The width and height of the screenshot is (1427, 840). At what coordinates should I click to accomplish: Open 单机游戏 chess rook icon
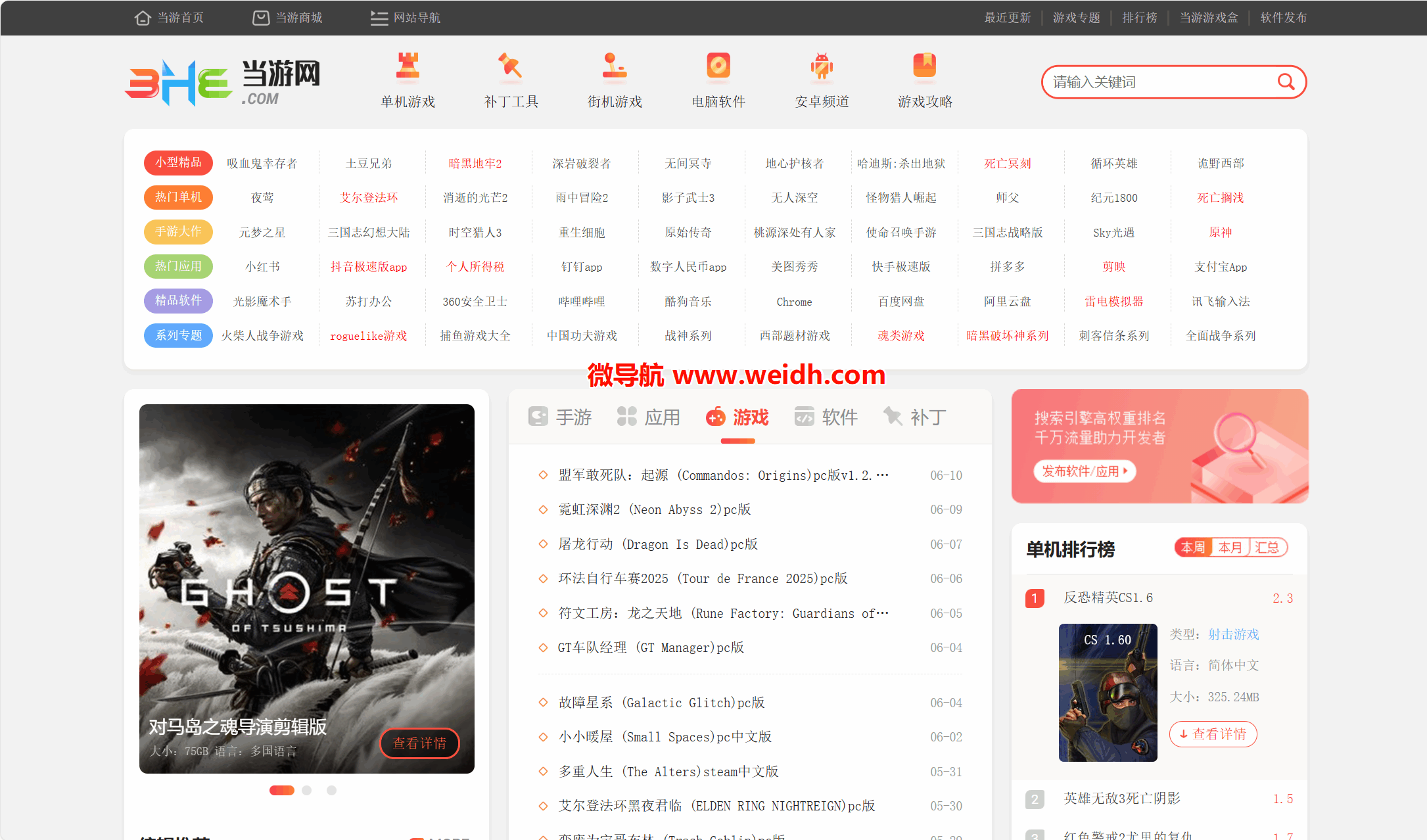pyautogui.click(x=408, y=66)
